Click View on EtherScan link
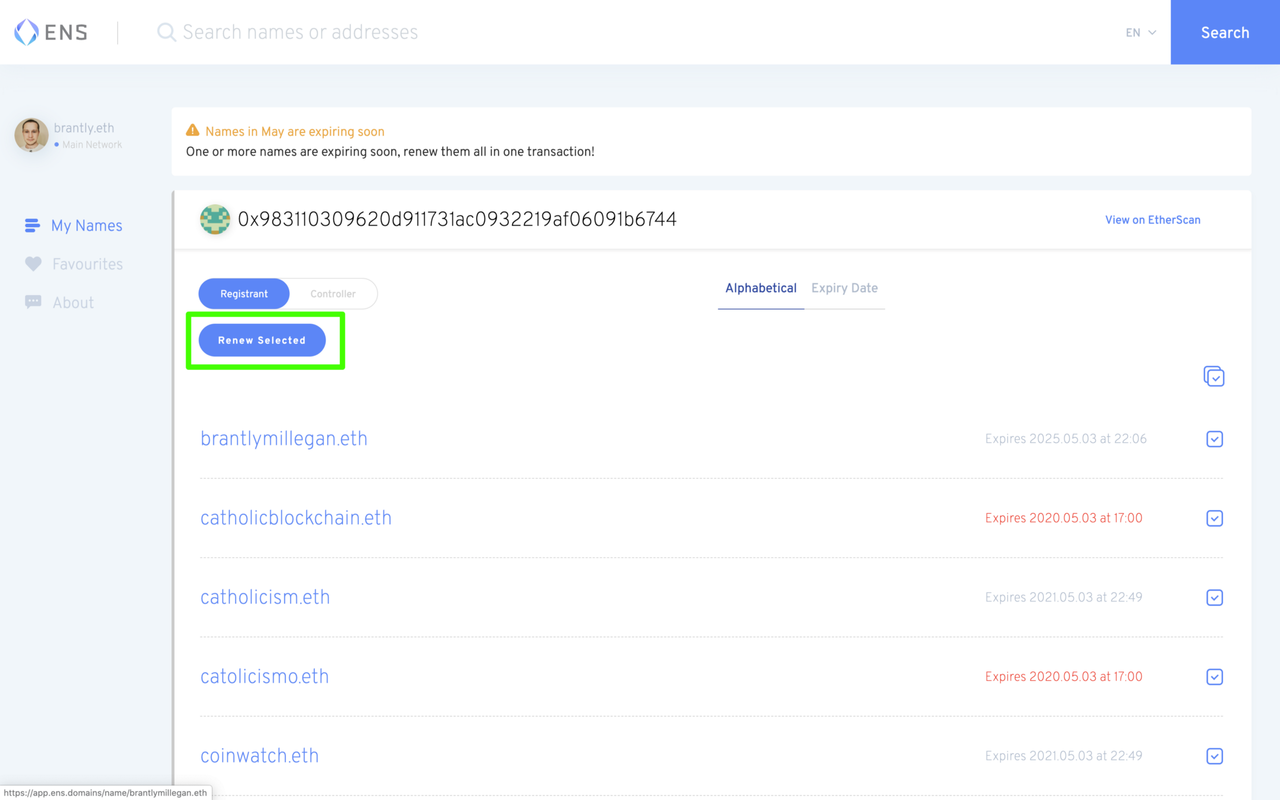The width and height of the screenshot is (1280, 800). point(1153,220)
